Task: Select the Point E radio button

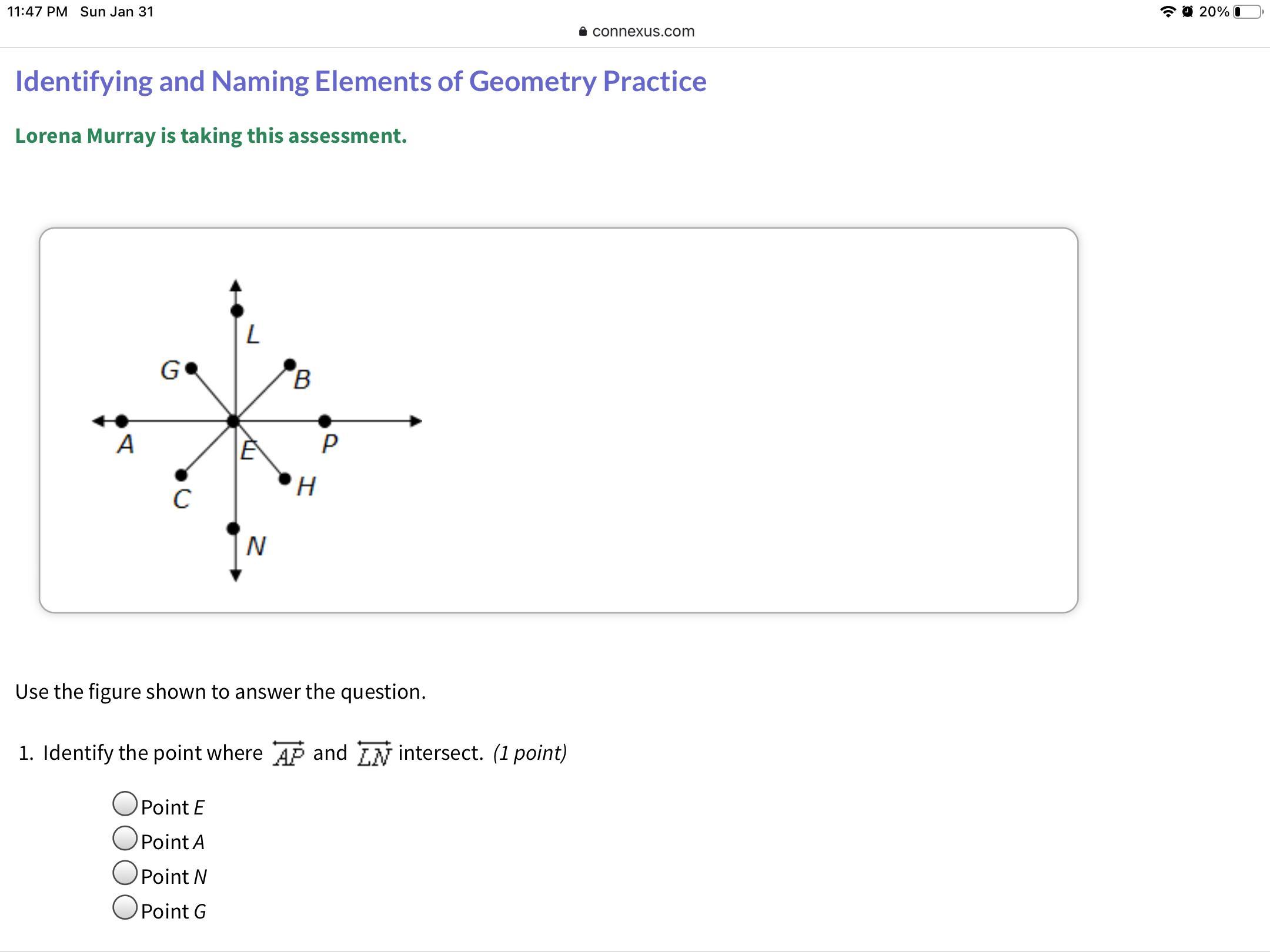Action: coord(125,804)
